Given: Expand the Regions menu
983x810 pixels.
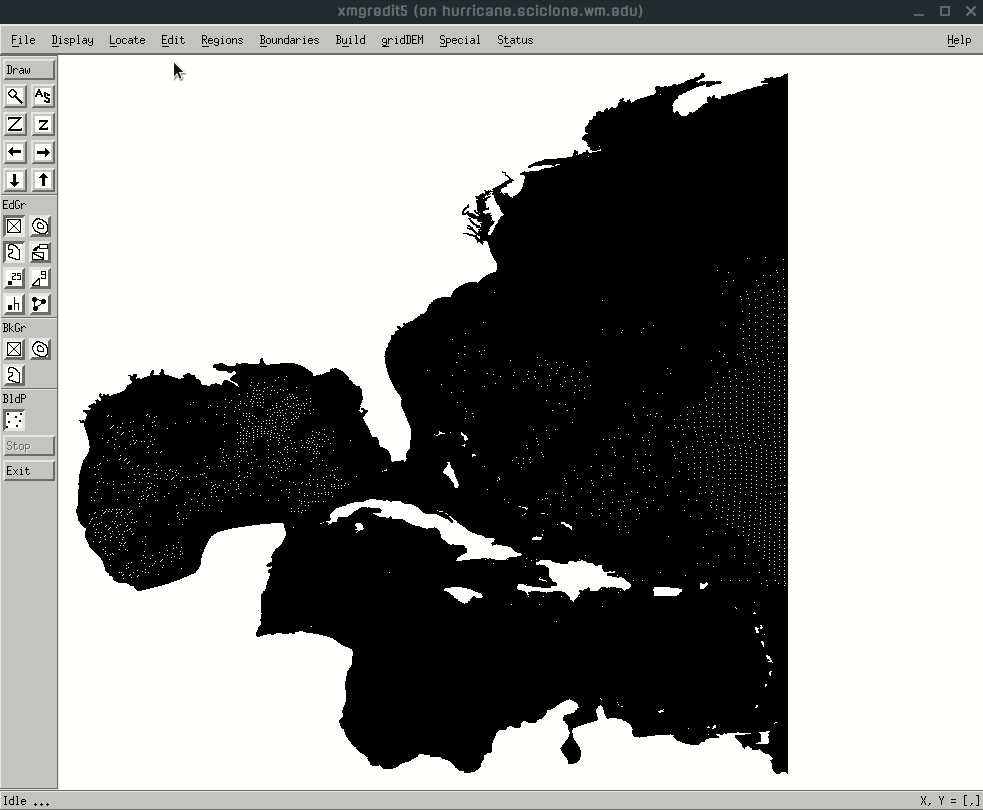Looking at the screenshot, I should tap(222, 40).
